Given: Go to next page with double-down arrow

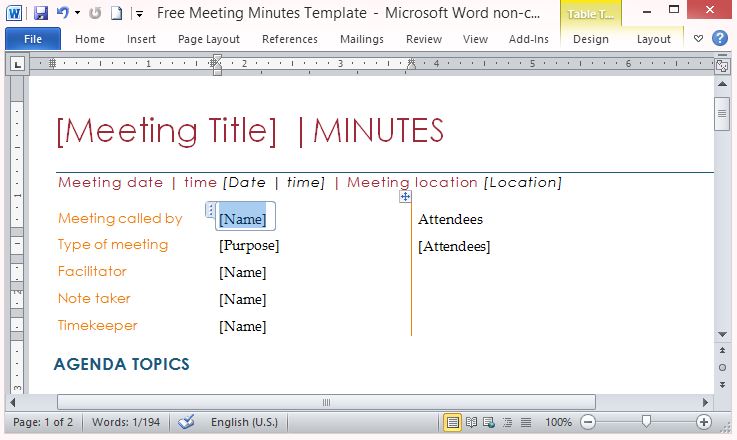Looking at the screenshot, I should click(722, 385).
